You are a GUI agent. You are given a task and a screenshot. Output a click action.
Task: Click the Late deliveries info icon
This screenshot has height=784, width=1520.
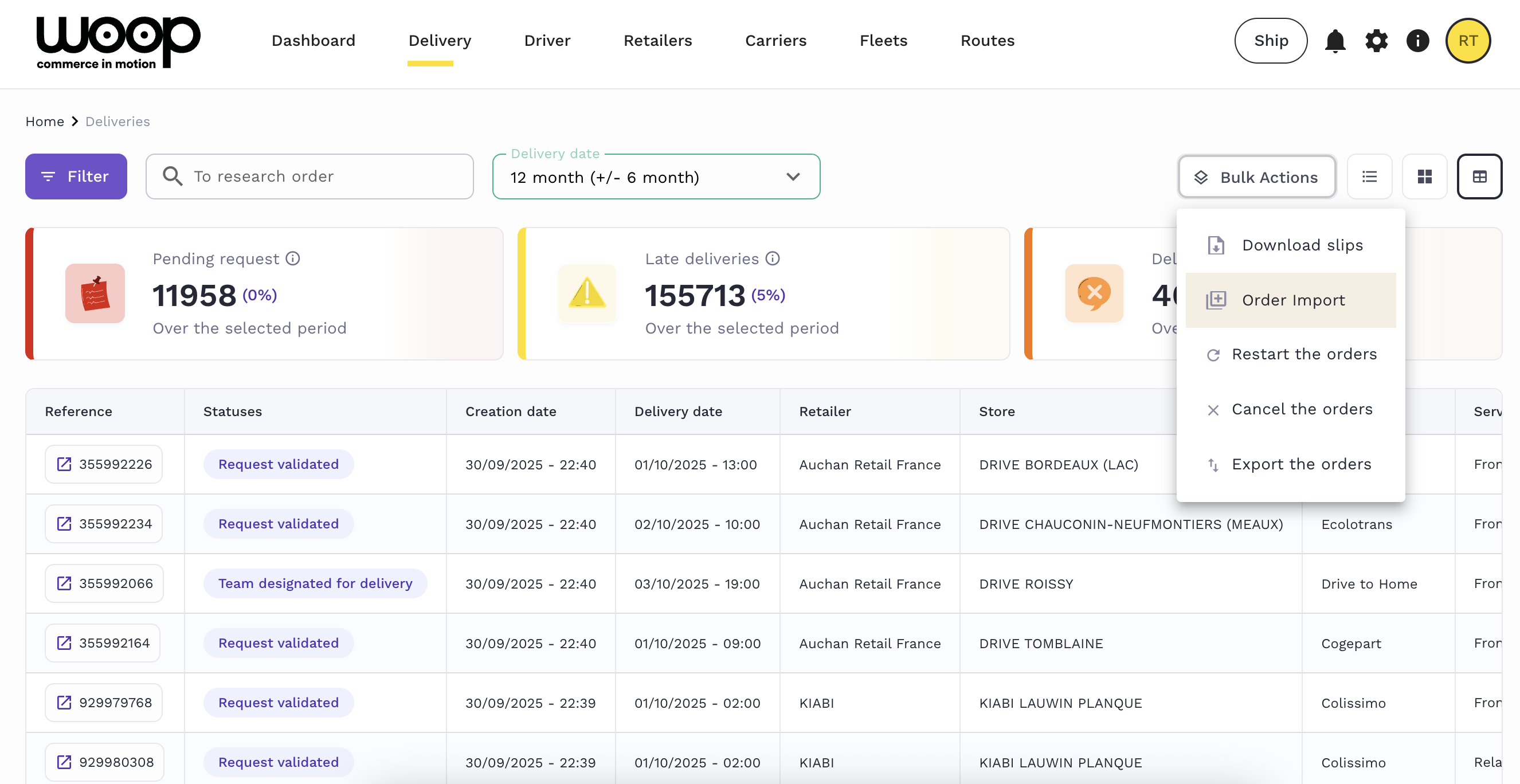pyautogui.click(x=773, y=258)
